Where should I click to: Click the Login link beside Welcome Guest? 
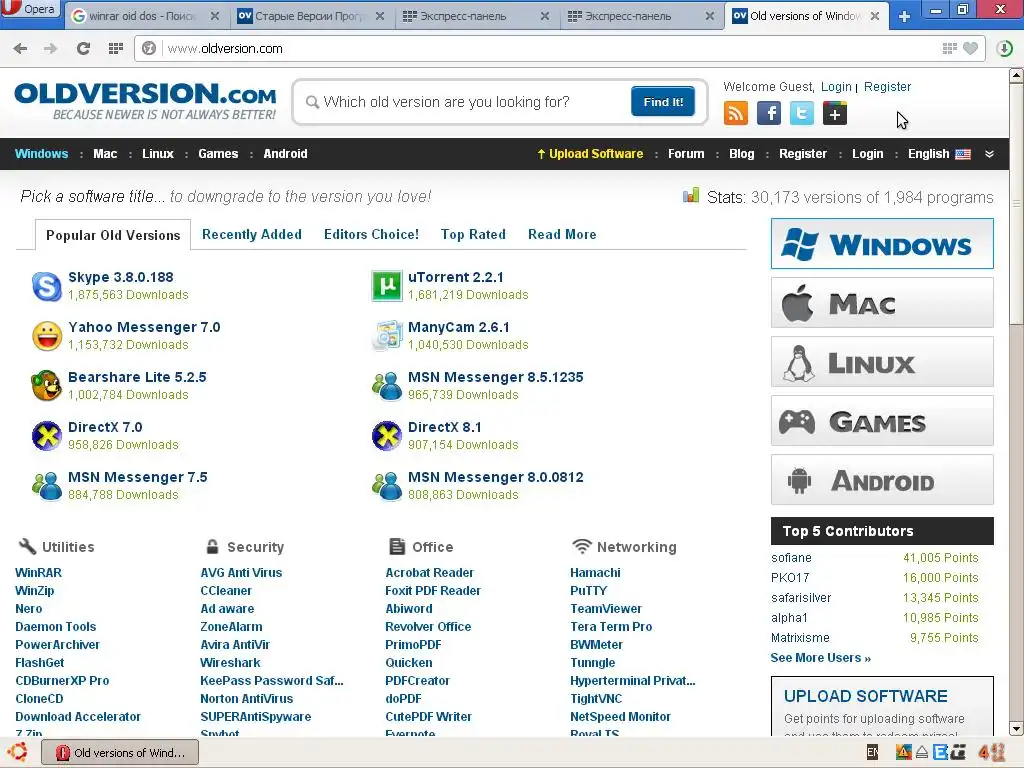(x=836, y=87)
